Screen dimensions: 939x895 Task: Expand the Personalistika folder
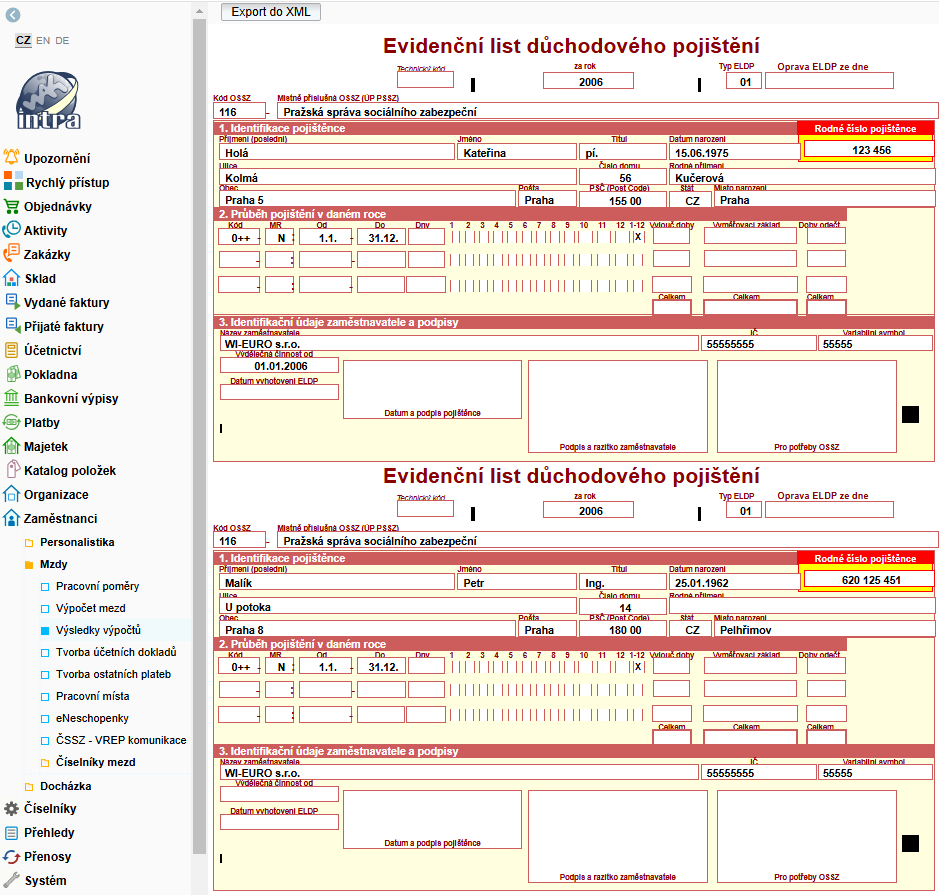click(x=29, y=542)
